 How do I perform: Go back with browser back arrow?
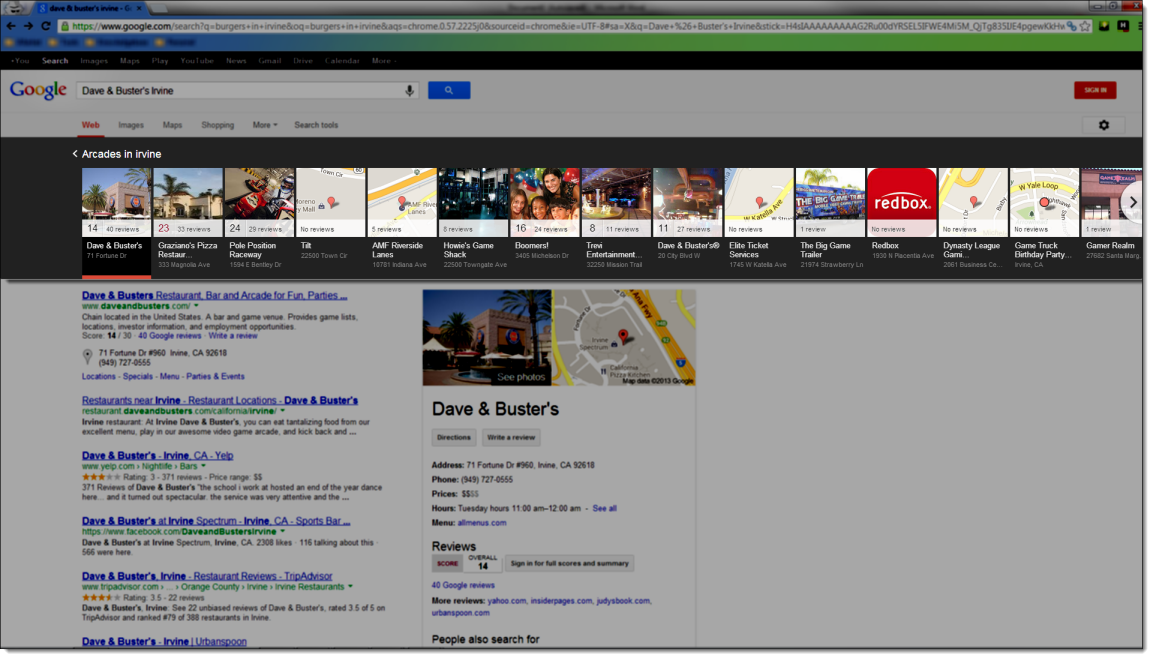(11, 26)
